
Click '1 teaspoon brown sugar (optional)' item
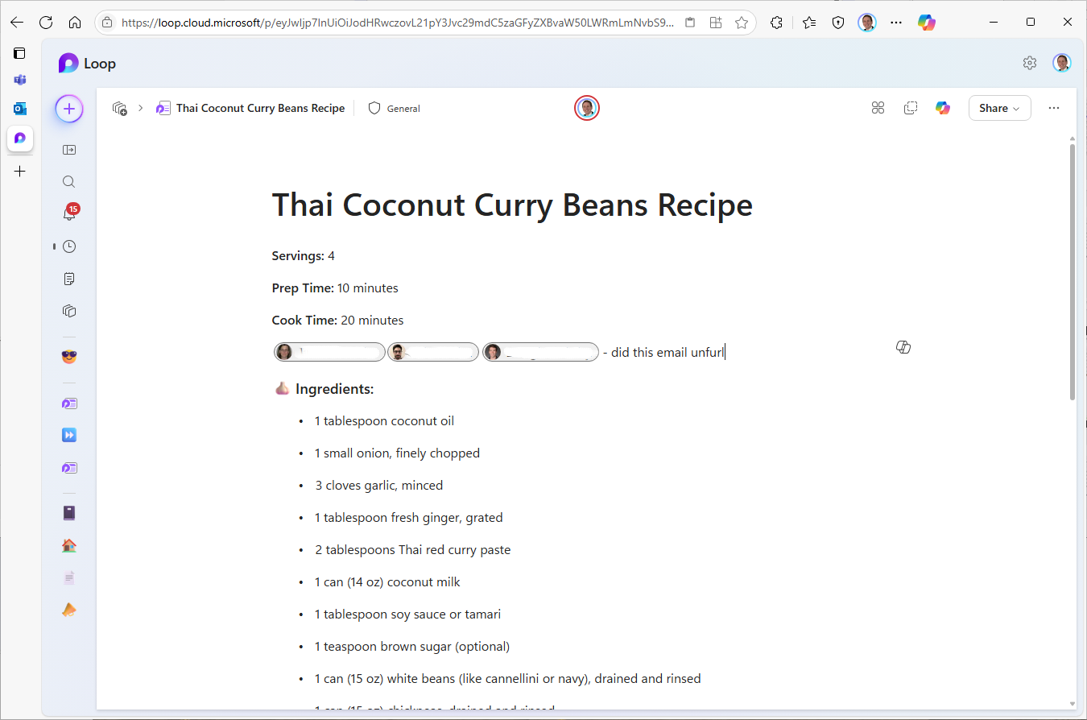(412, 647)
